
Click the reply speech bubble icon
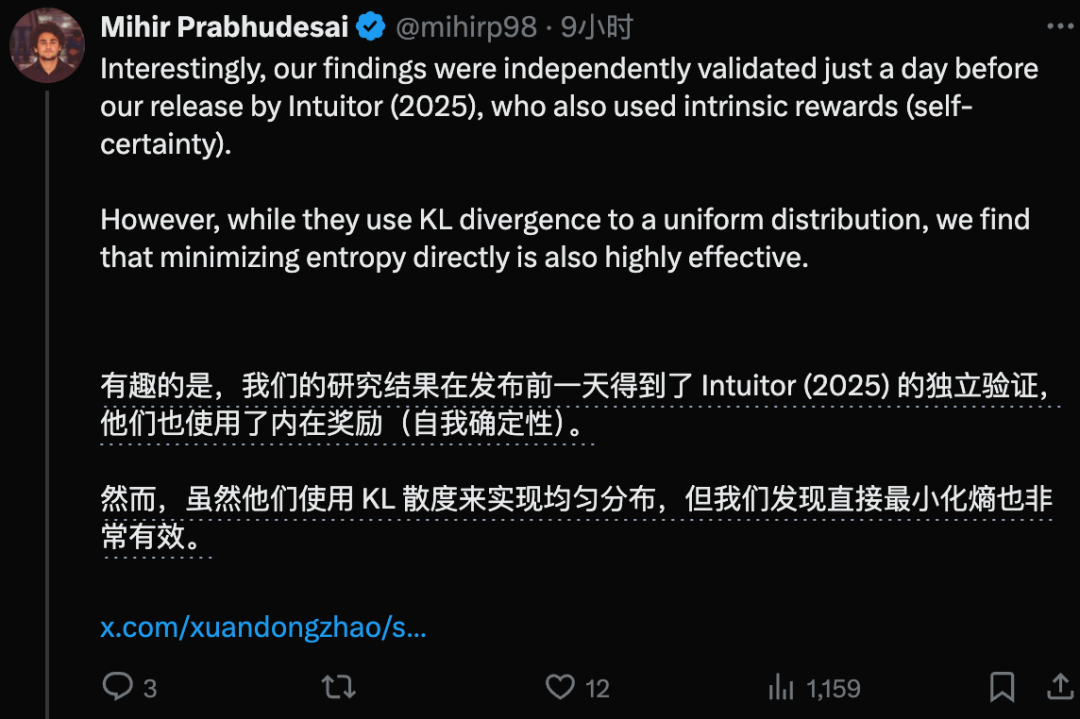(118, 686)
